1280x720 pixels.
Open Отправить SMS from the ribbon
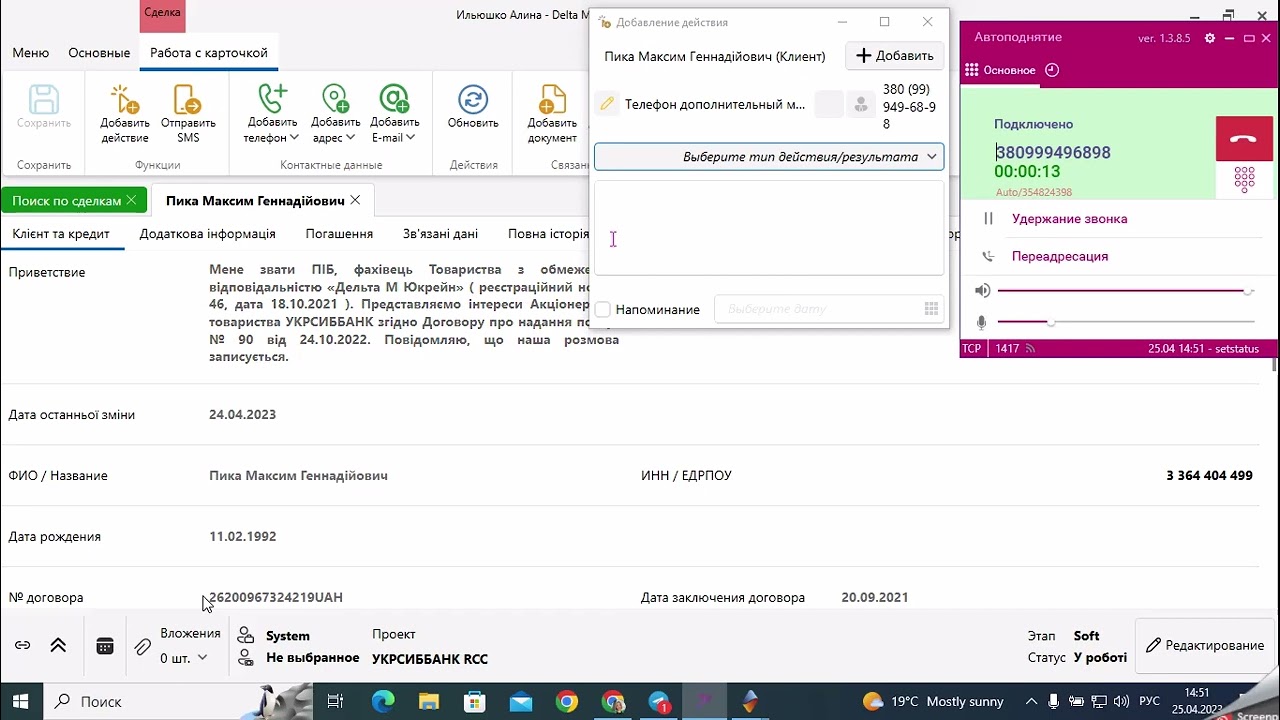(x=188, y=100)
